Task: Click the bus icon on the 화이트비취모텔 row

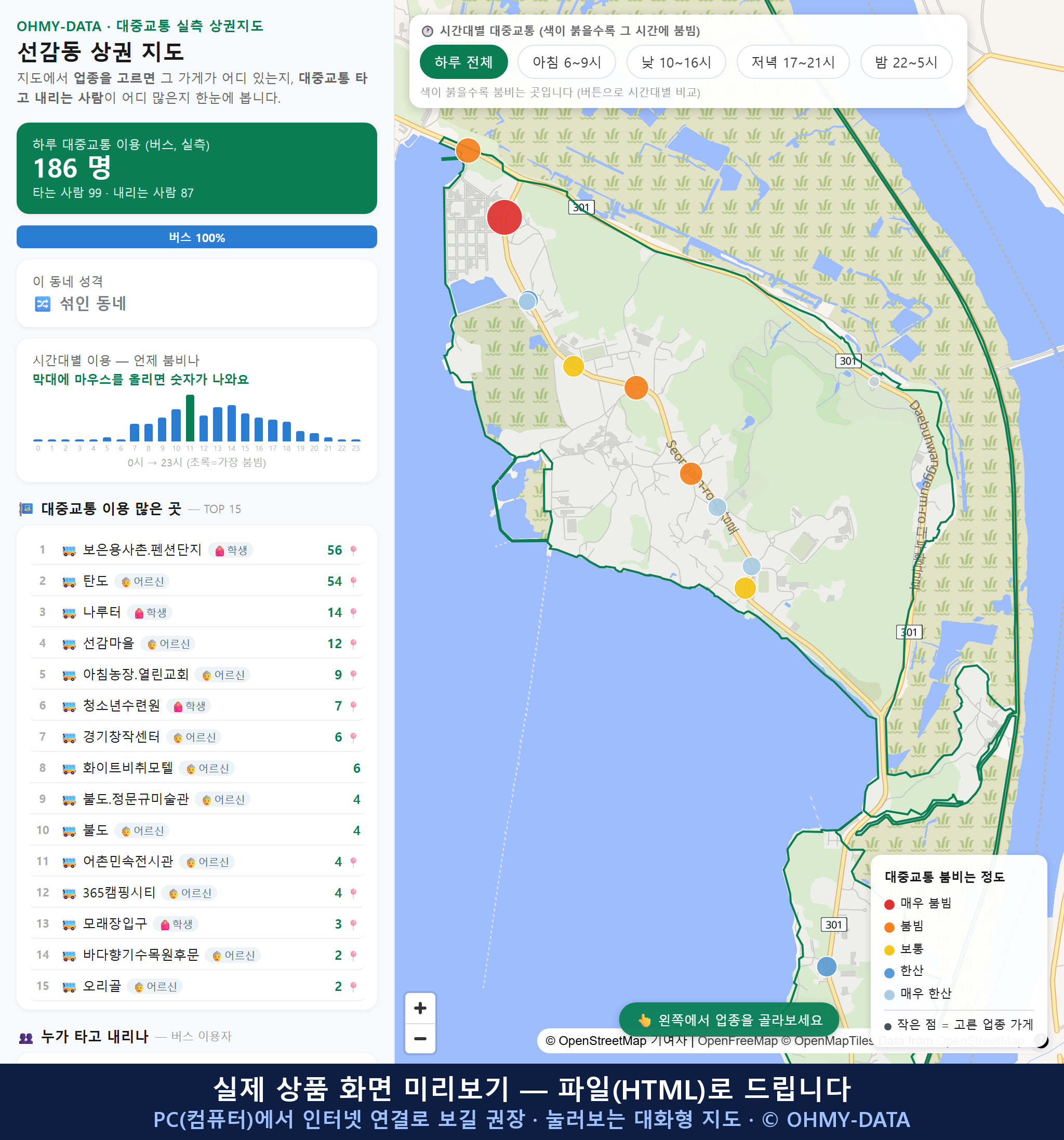Action: tap(69, 769)
